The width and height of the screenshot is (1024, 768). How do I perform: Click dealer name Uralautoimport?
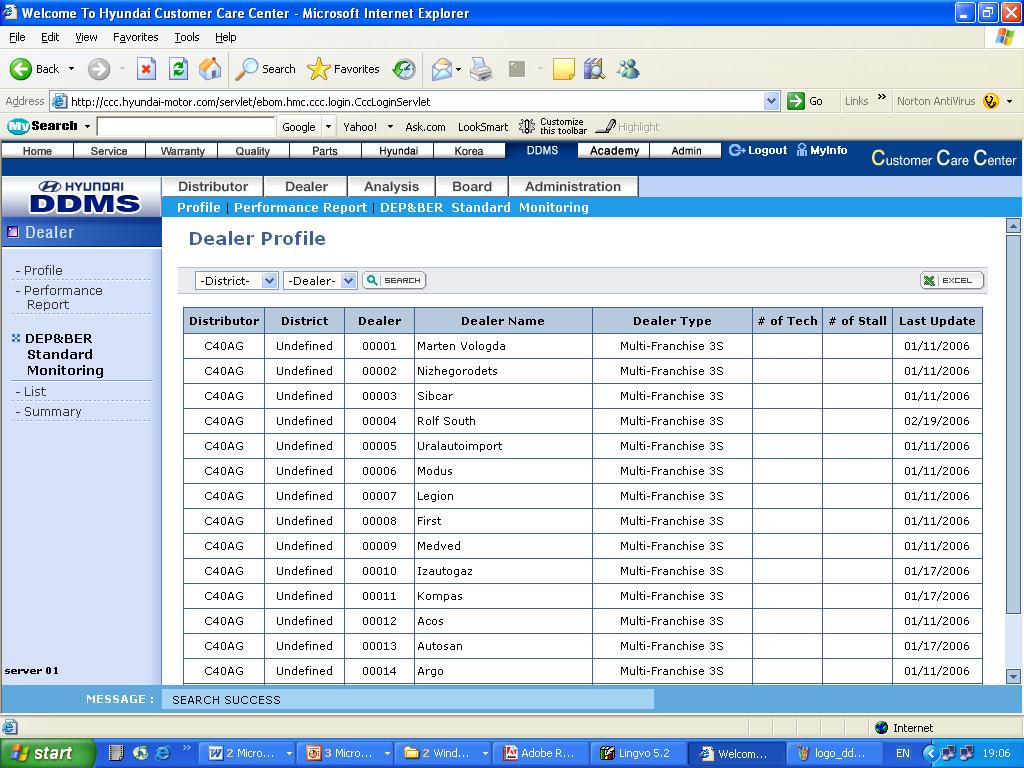point(460,446)
